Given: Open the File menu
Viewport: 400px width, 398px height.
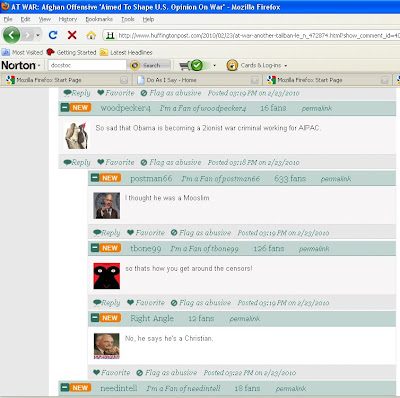Looking at the screenshot, I should coord(8,19).
